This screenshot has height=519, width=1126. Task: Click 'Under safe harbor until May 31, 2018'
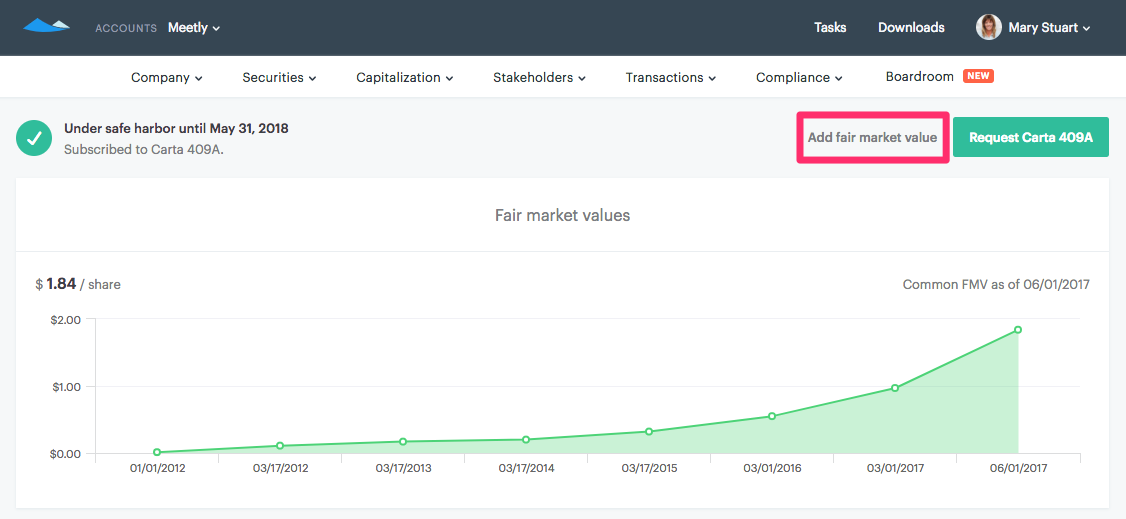coord(176,128)
